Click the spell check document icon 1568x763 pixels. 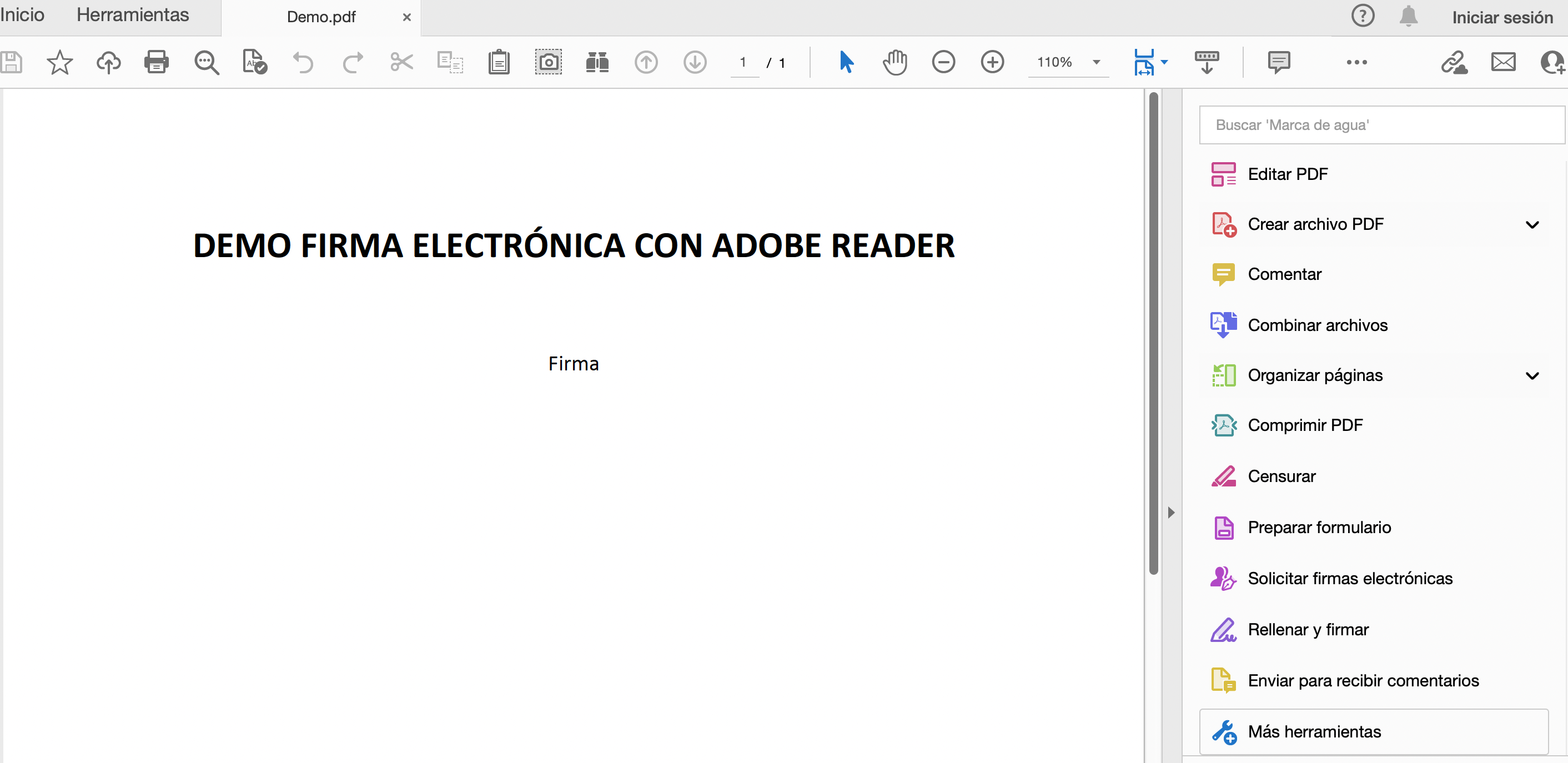click(254, 62)
